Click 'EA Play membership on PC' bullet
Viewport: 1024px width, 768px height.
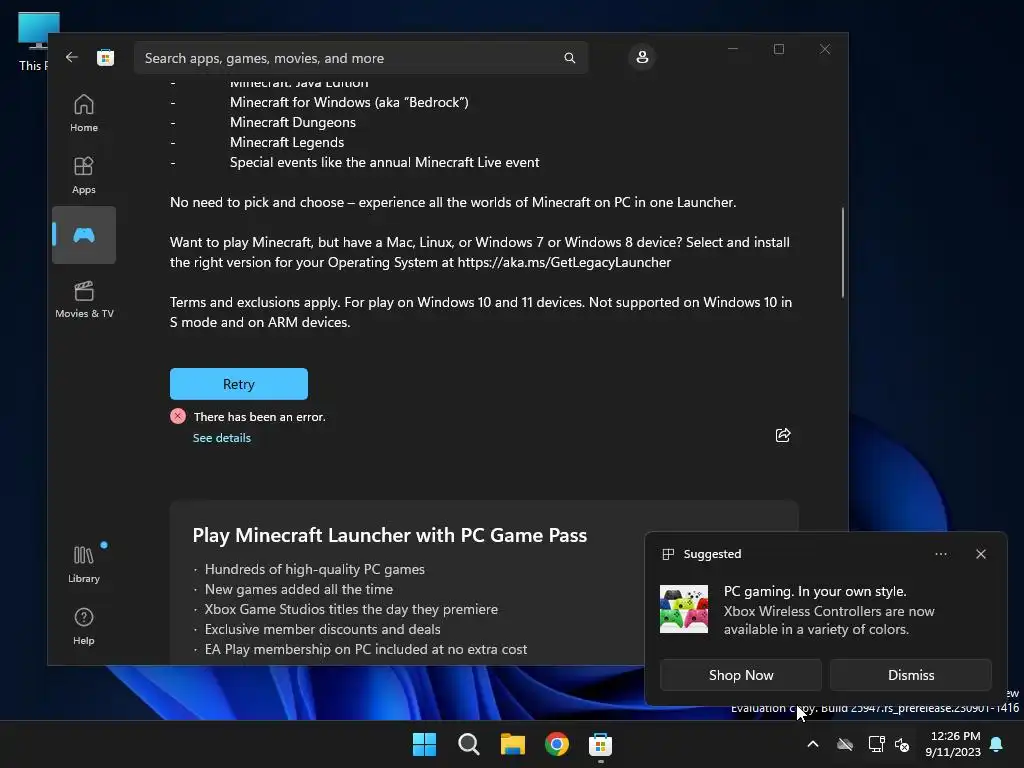tap(366, 650)
